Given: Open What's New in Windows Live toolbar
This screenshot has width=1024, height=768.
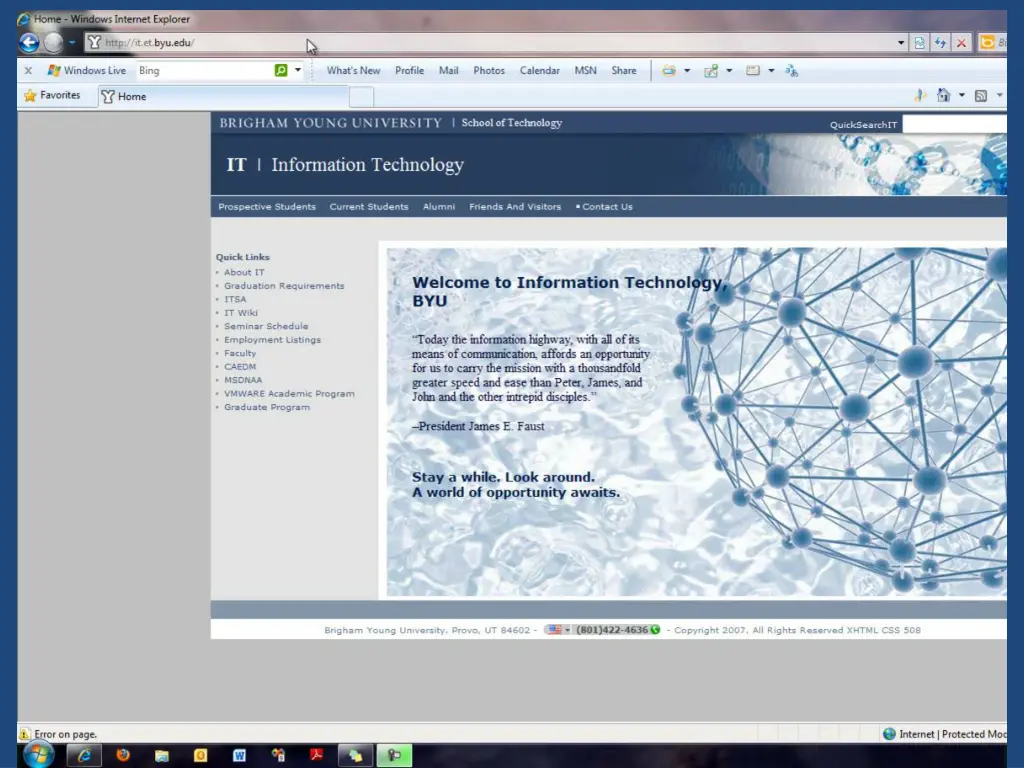Looking at the screenshot, I should pyautogui.click(x=353, y=71).
